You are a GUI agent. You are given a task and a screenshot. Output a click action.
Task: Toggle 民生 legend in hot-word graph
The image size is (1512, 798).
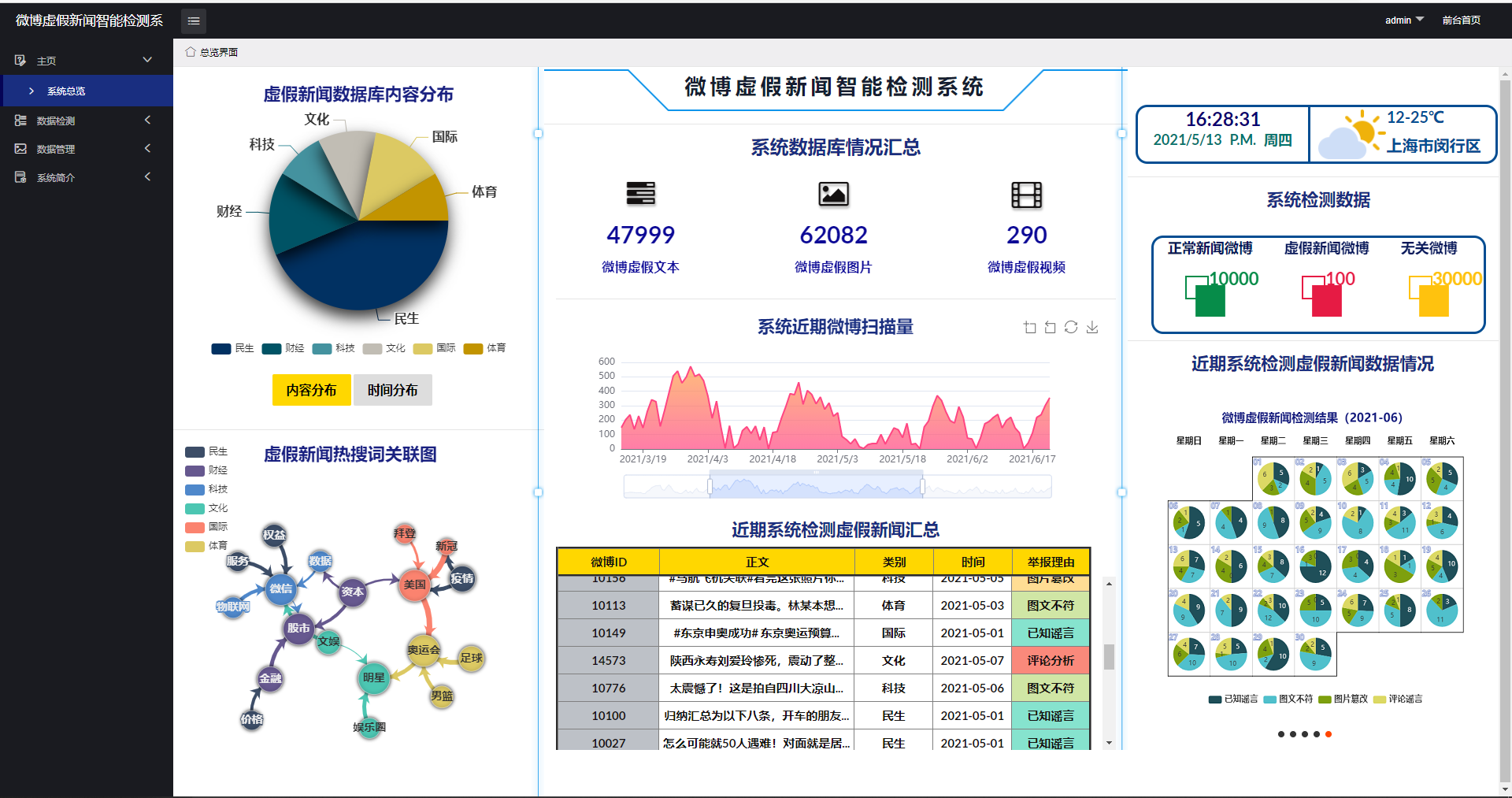click(206, 451)
